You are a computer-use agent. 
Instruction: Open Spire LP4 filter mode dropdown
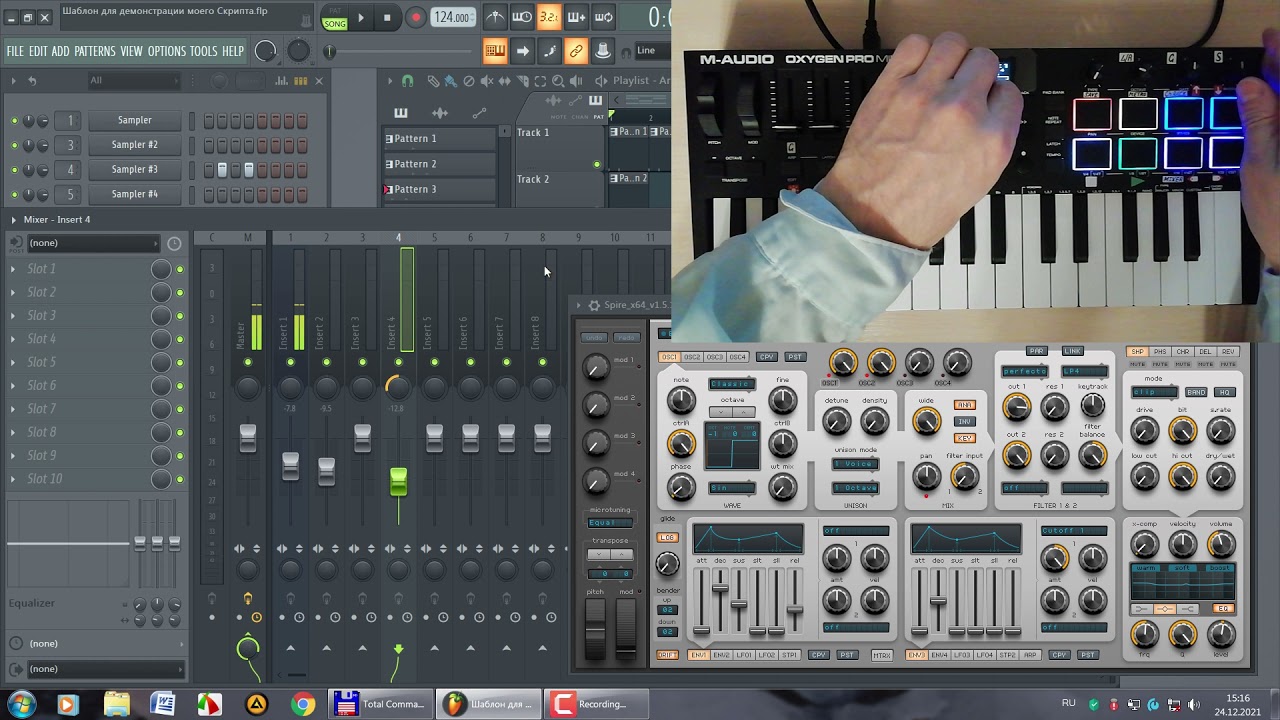[x=1085, y=371]
